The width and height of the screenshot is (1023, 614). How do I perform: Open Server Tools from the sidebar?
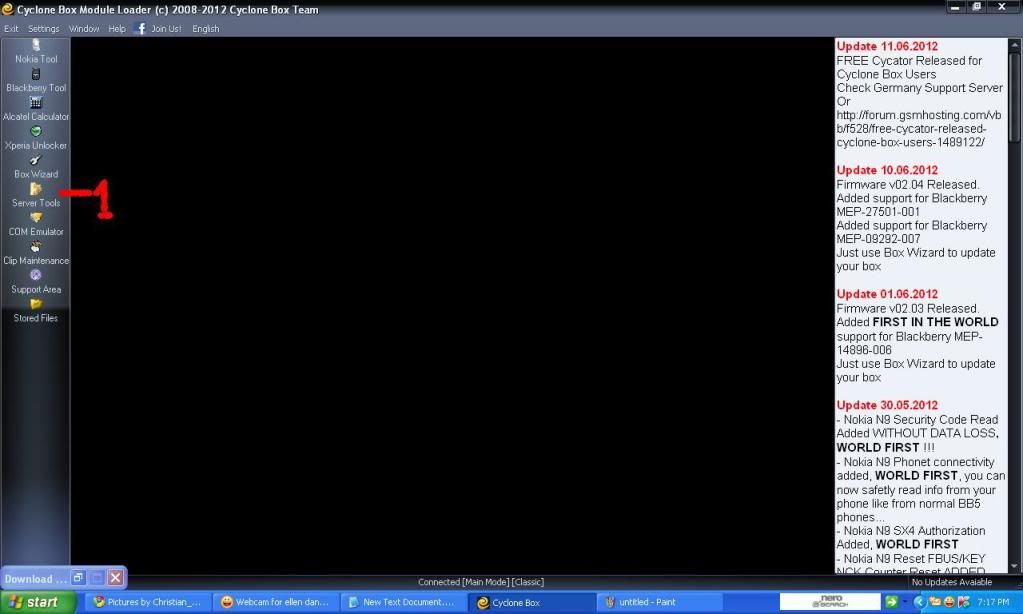click(36, 196)
